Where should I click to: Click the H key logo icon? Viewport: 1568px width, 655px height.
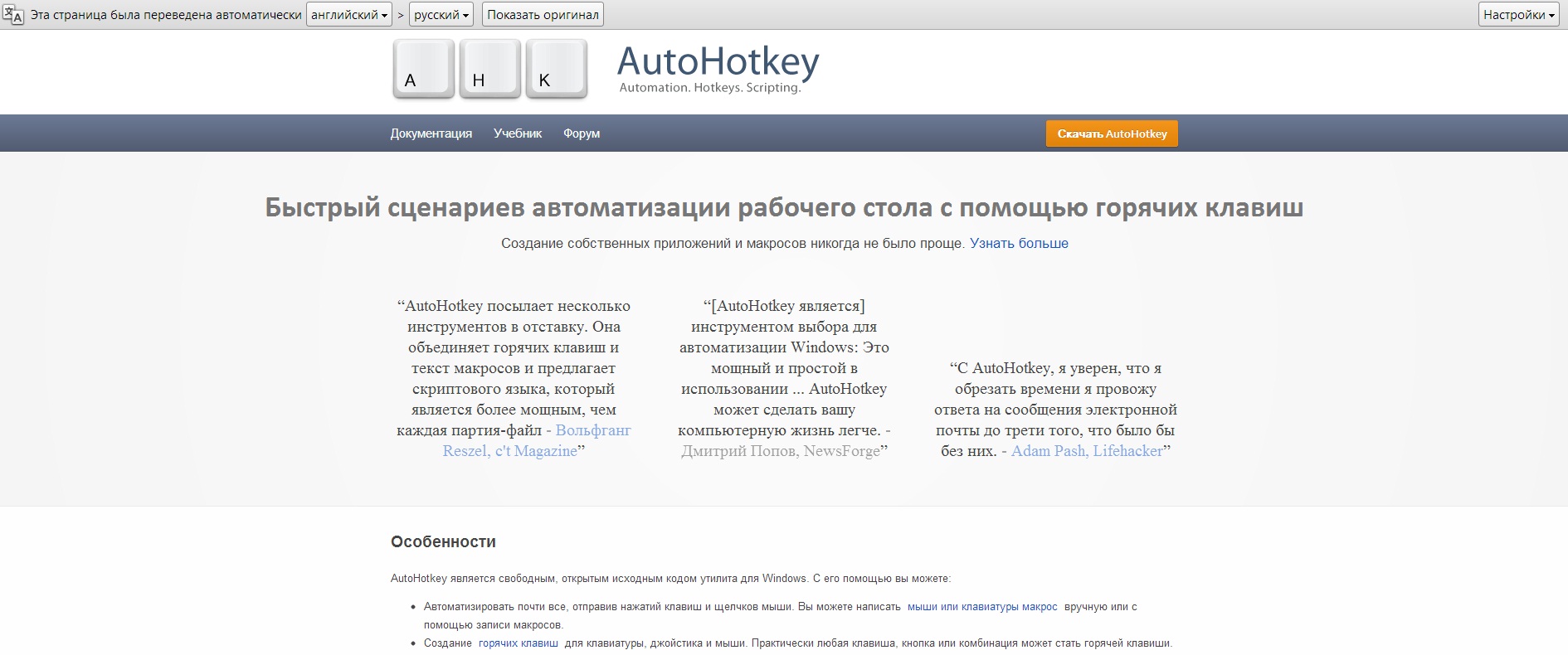click(x=490, y=70)
